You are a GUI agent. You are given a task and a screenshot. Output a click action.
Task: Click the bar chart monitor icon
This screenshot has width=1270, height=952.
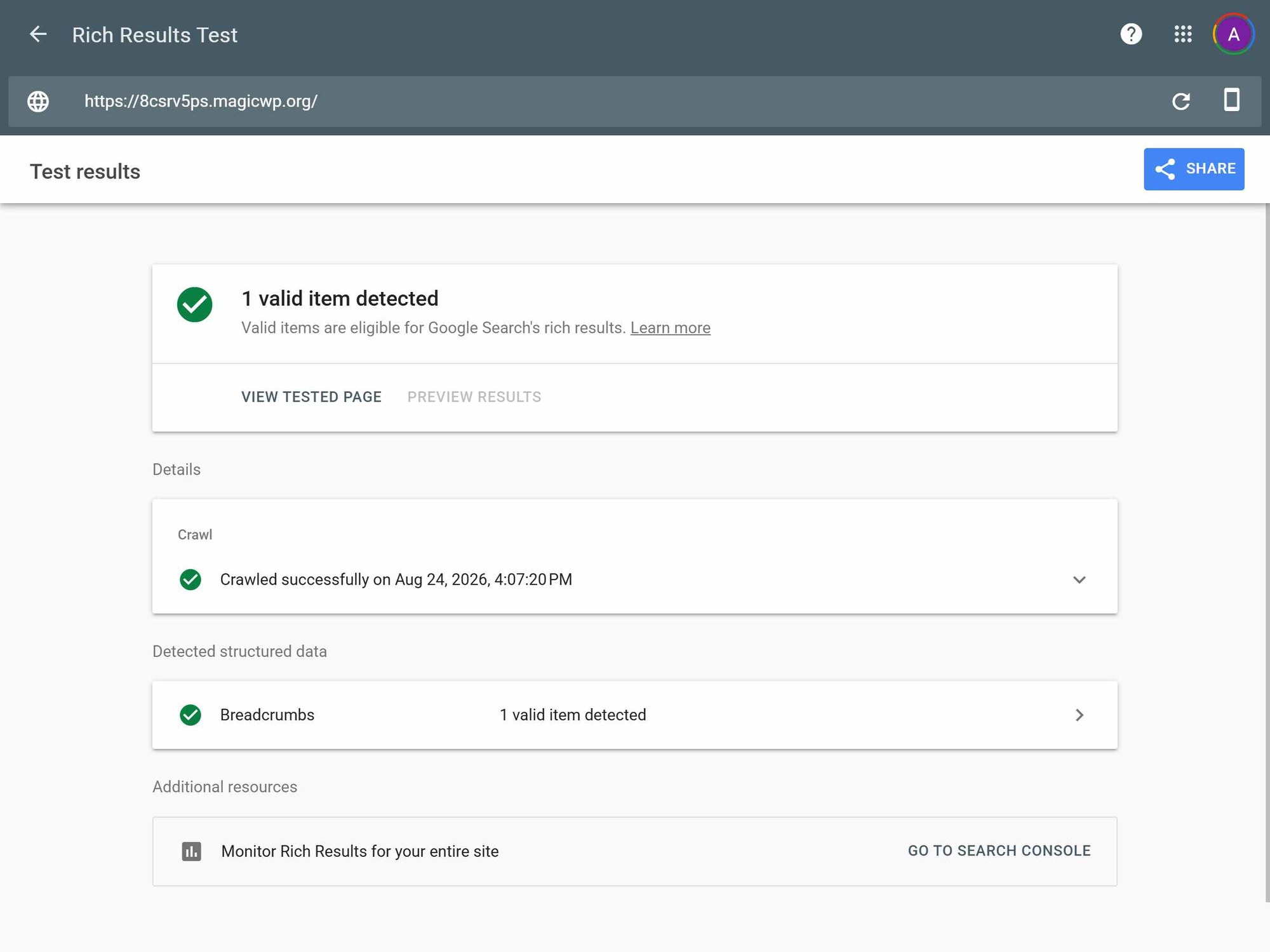coord(192,851)
